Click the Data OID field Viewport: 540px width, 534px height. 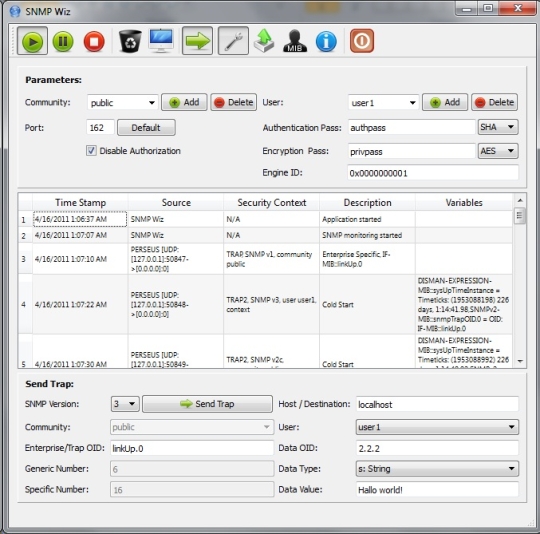pos(437,448)
